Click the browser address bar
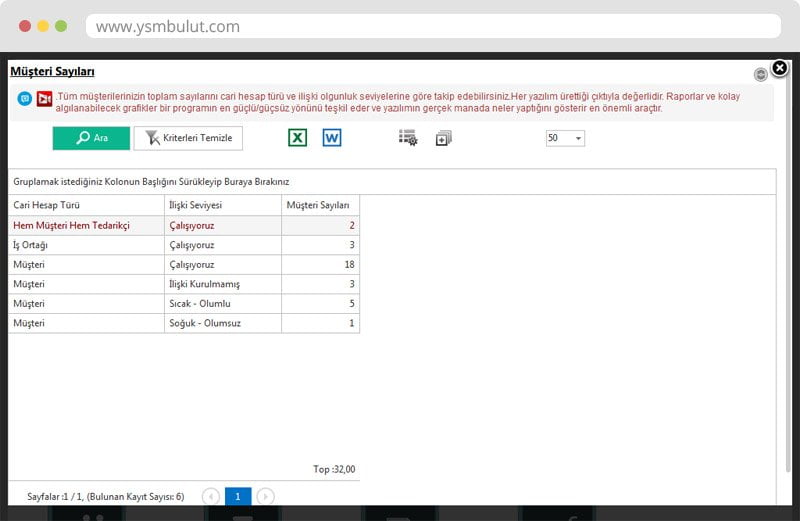The height and width of the screenshot is (521, 800). (432, 26)
